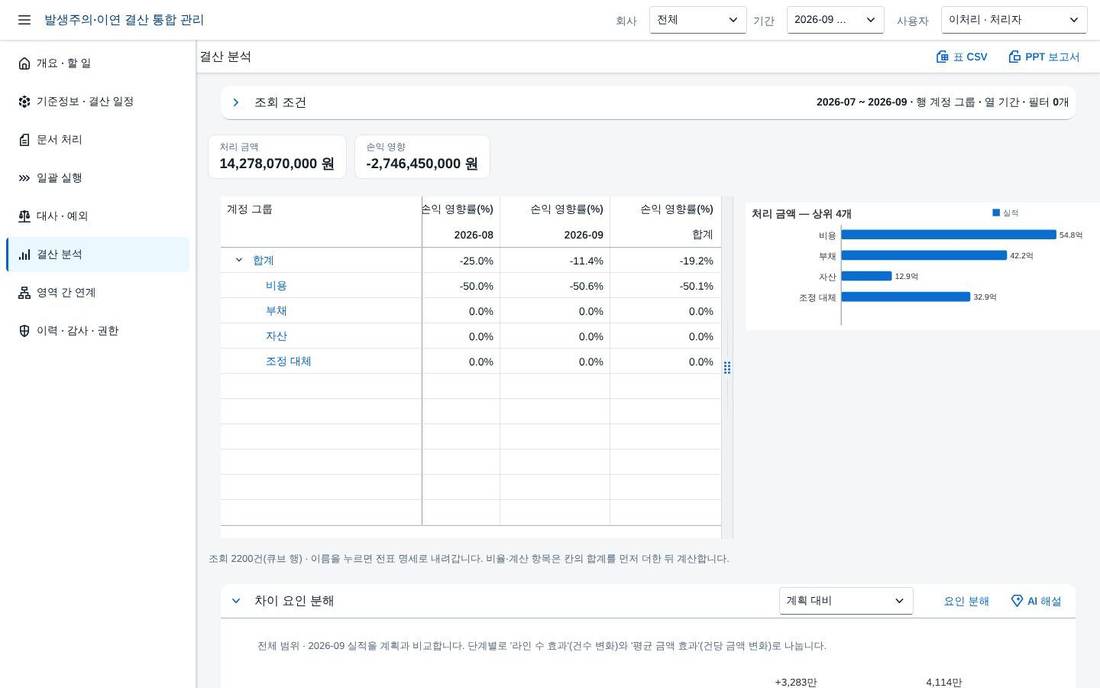Open the 기간 dropdown showing 2026-09
This screenshot has width=1100, height=688.
[835, 20]
